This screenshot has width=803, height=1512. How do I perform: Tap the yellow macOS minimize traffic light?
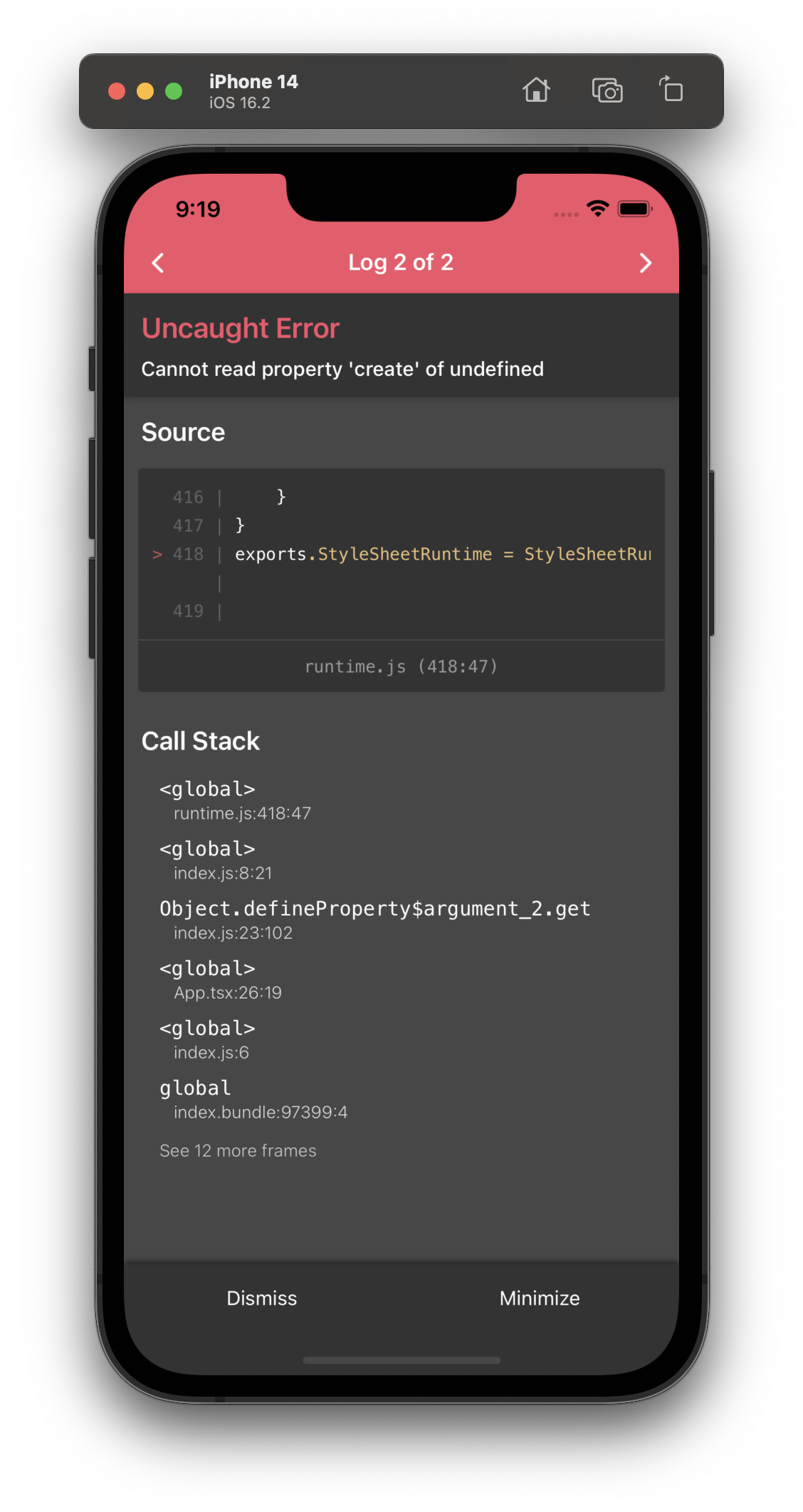click(x=145, y=90)
